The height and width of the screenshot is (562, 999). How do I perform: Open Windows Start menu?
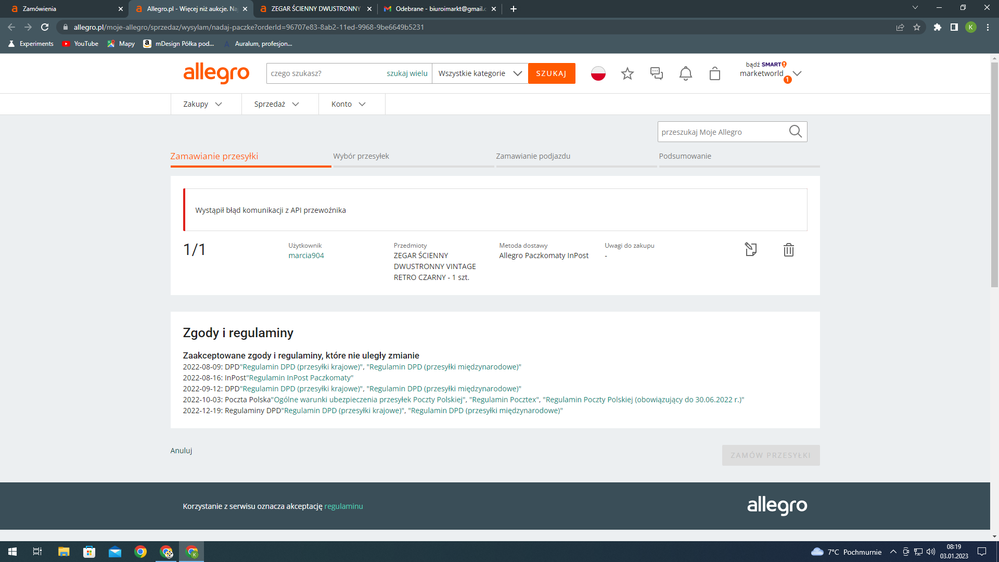pos(12,552)
